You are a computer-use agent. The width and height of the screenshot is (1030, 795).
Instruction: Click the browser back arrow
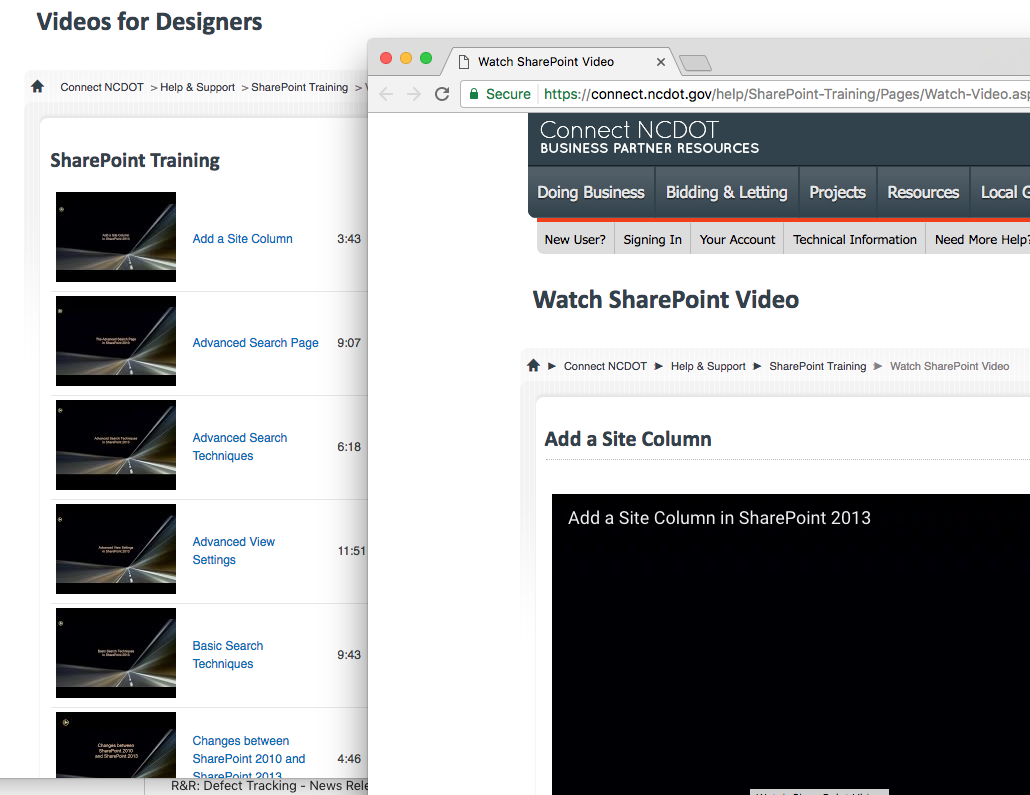click(386, 94)
